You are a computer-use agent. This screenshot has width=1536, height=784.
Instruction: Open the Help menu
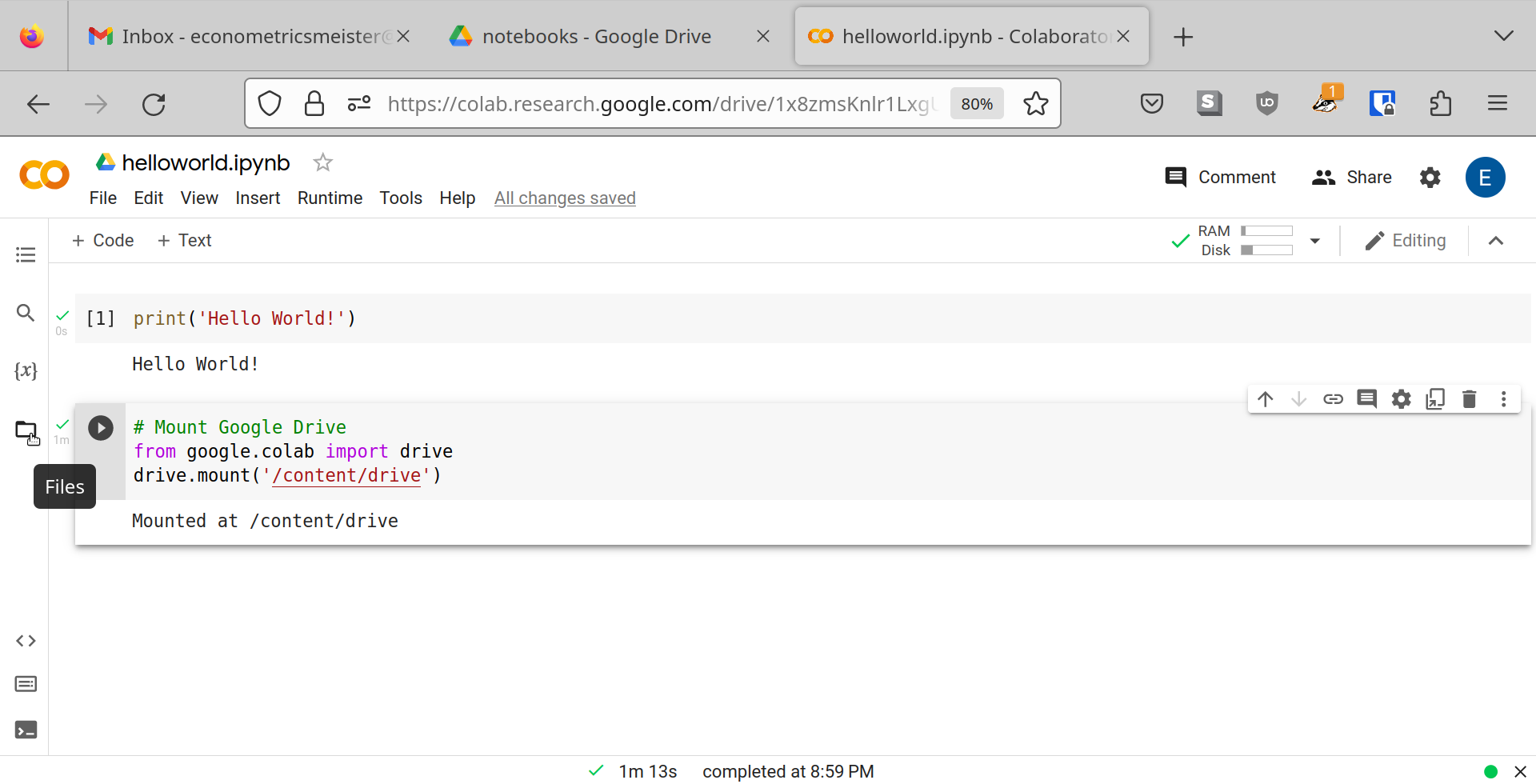pos(458,198)
